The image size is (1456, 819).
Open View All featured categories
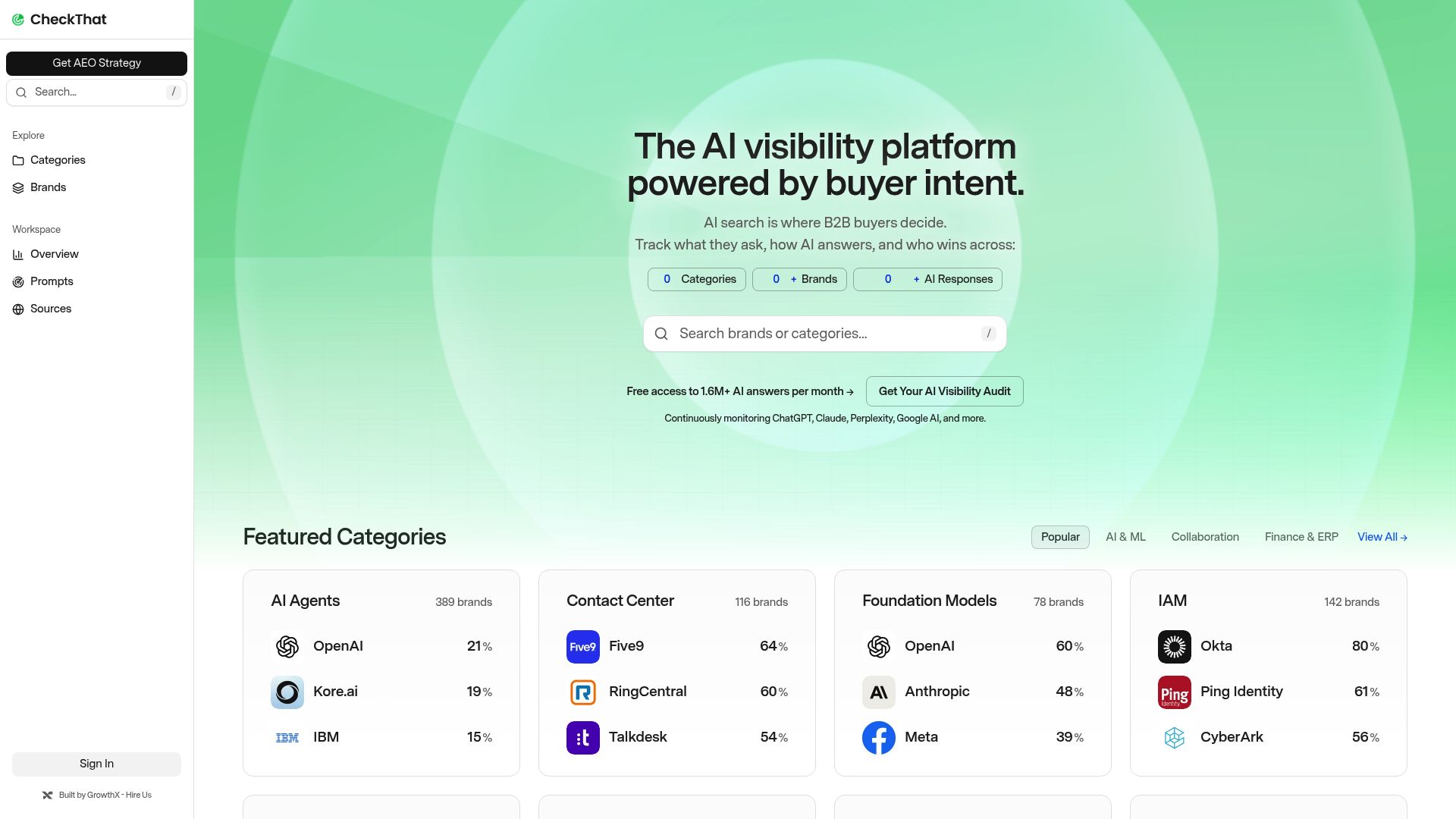click(1382, 537)
